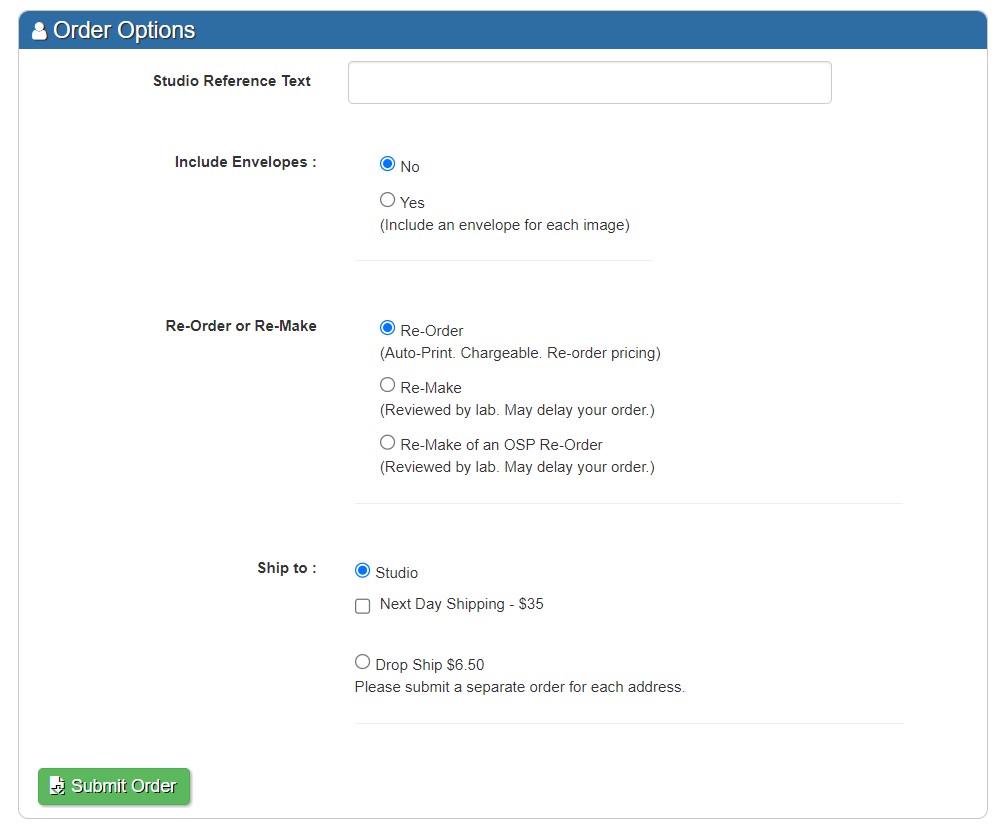Screen dimensions: 998x826
Task: Click the Studio Reference Text label
Action: tap(232, 81)
